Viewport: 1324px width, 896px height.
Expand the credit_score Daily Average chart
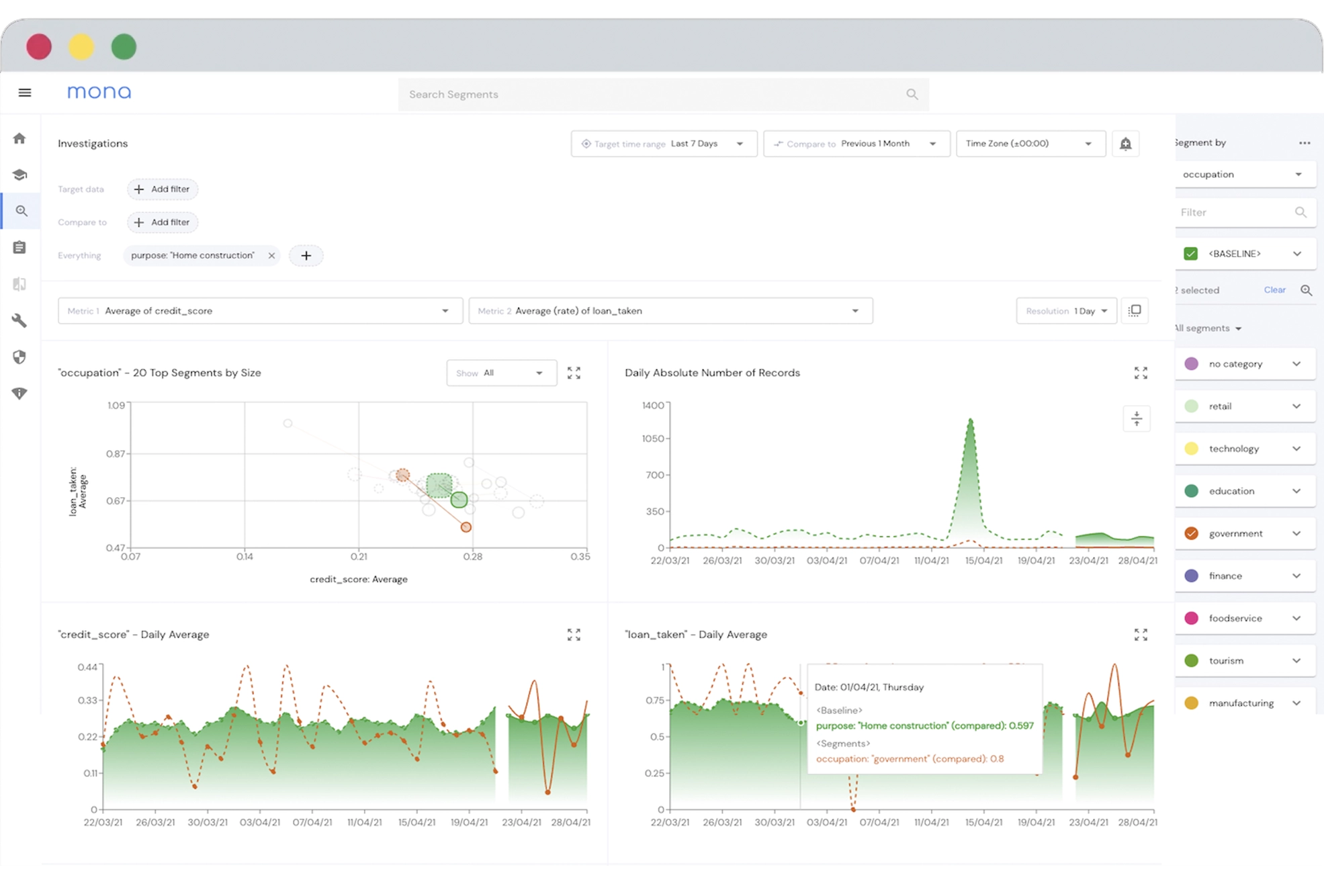574,635
